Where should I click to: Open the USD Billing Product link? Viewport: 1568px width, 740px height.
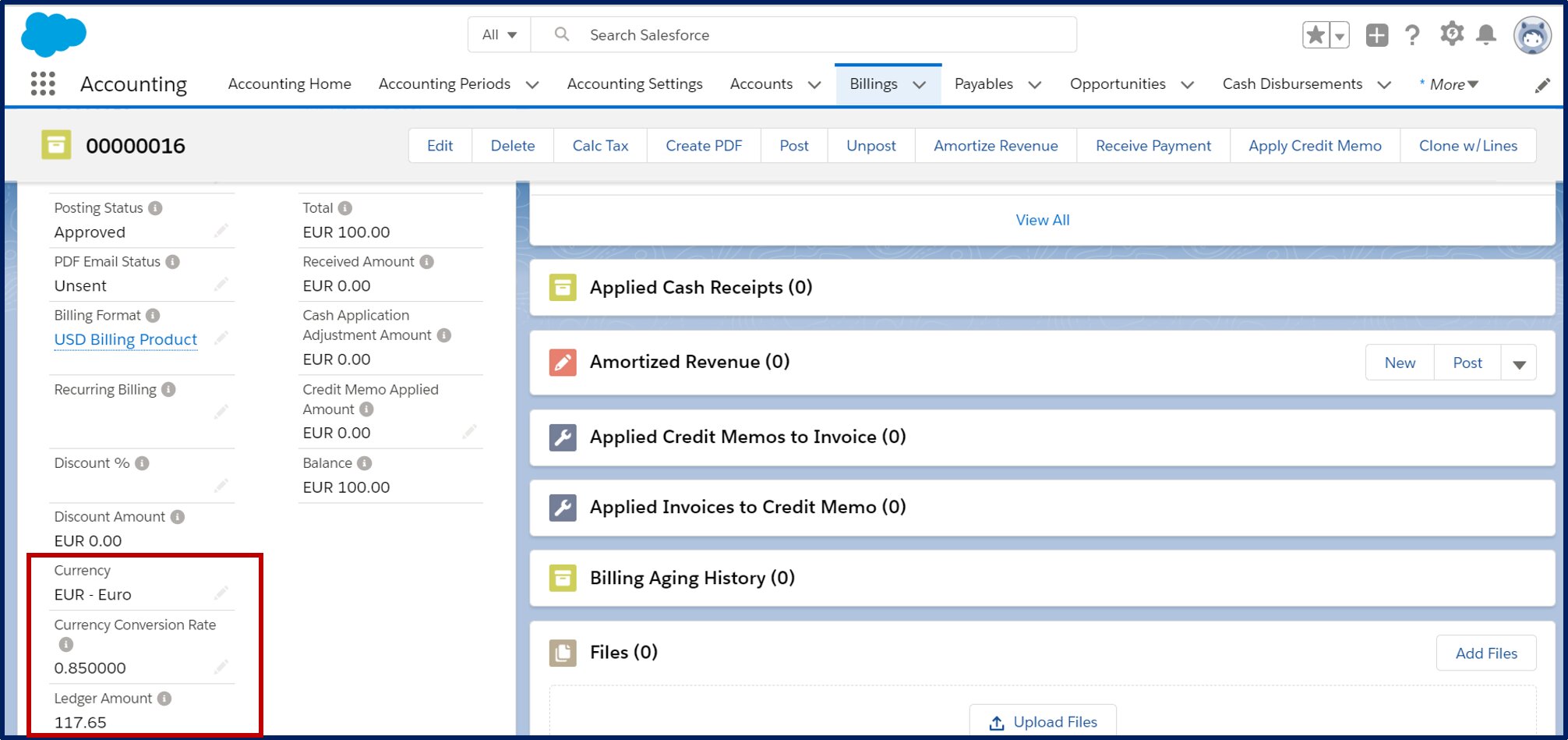pyautogui.click(x=125, y=340)
